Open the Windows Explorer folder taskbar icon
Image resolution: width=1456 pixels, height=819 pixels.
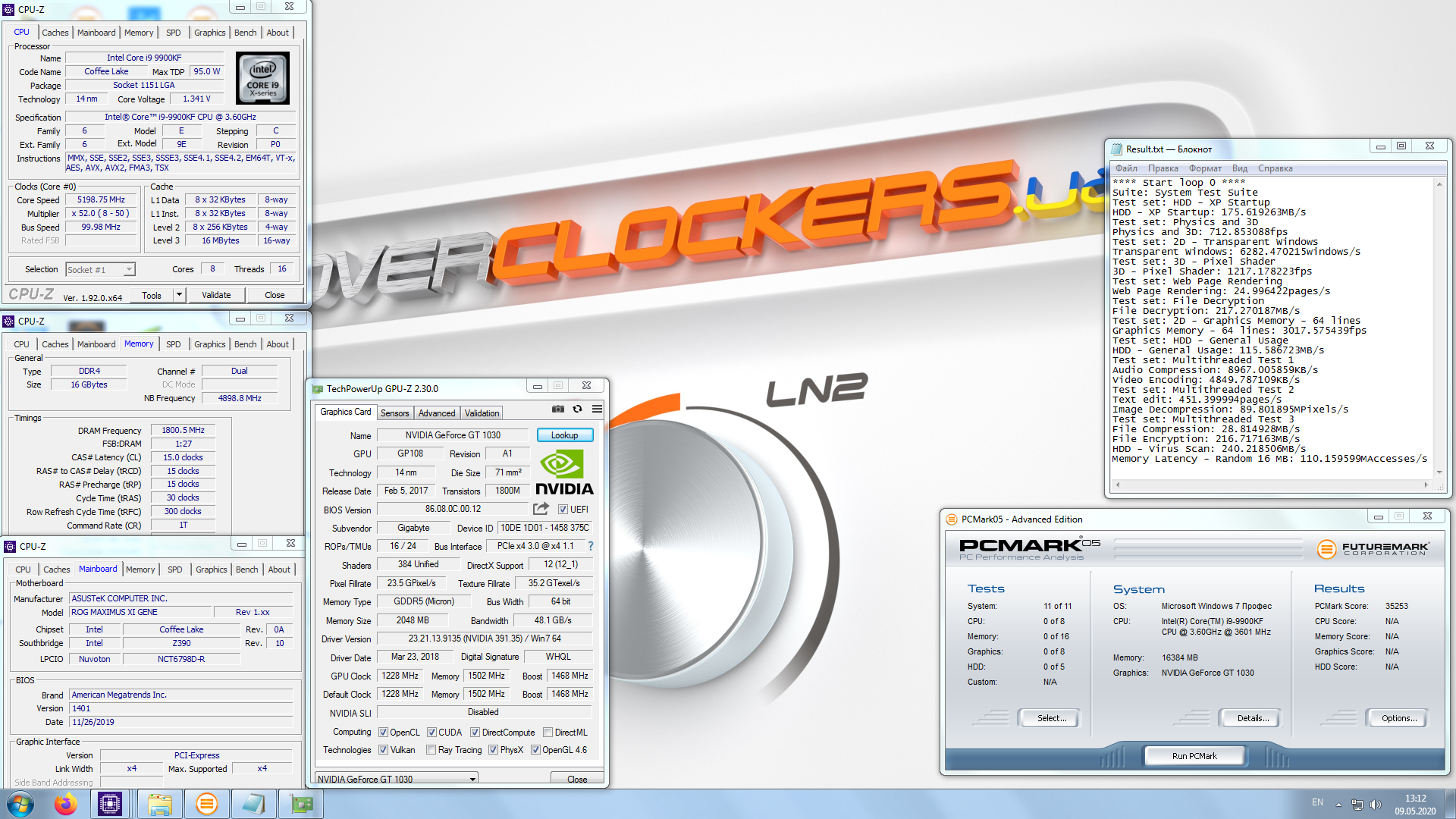coord(159,804)
